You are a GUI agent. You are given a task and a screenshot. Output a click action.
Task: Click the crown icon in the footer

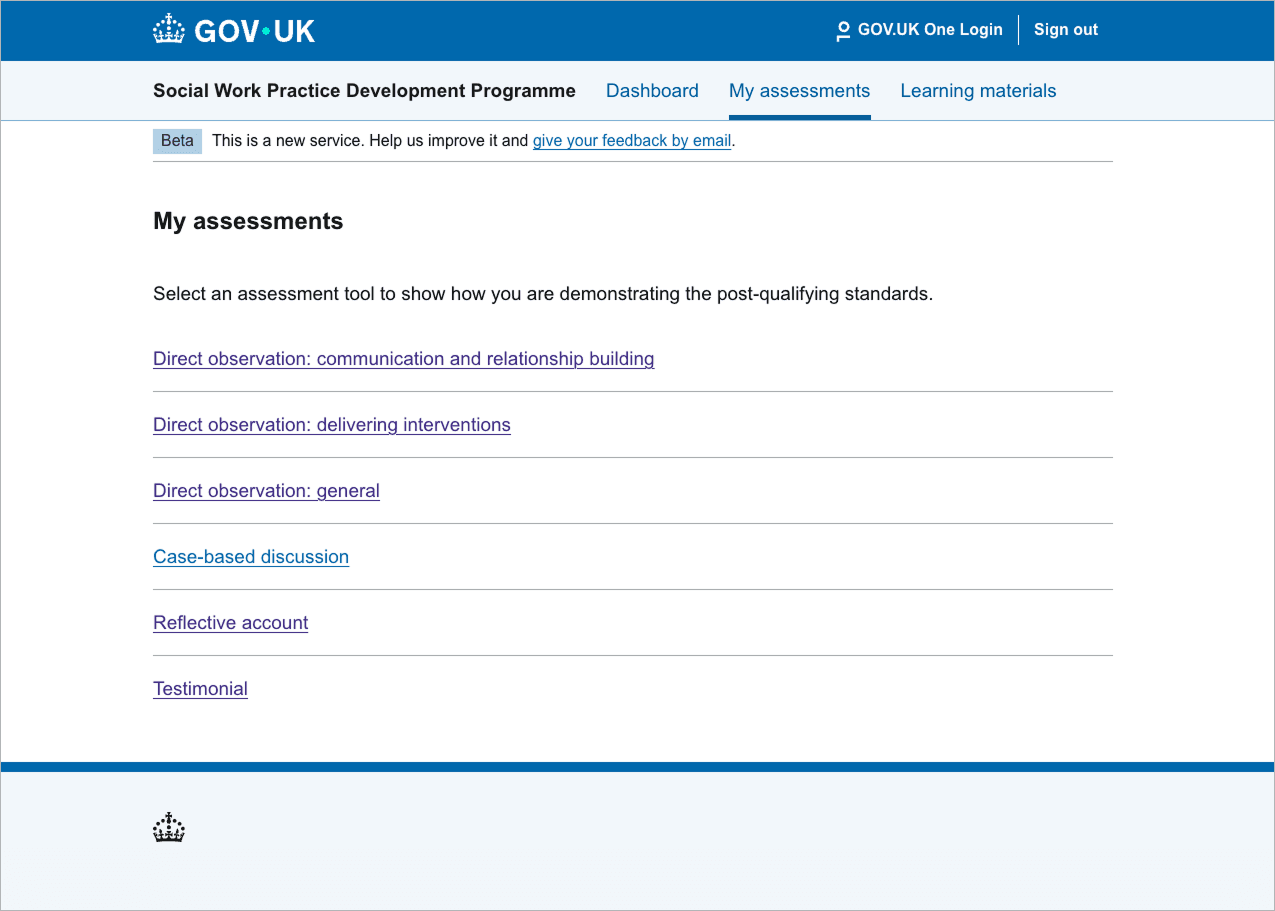(x=168, y=827)
